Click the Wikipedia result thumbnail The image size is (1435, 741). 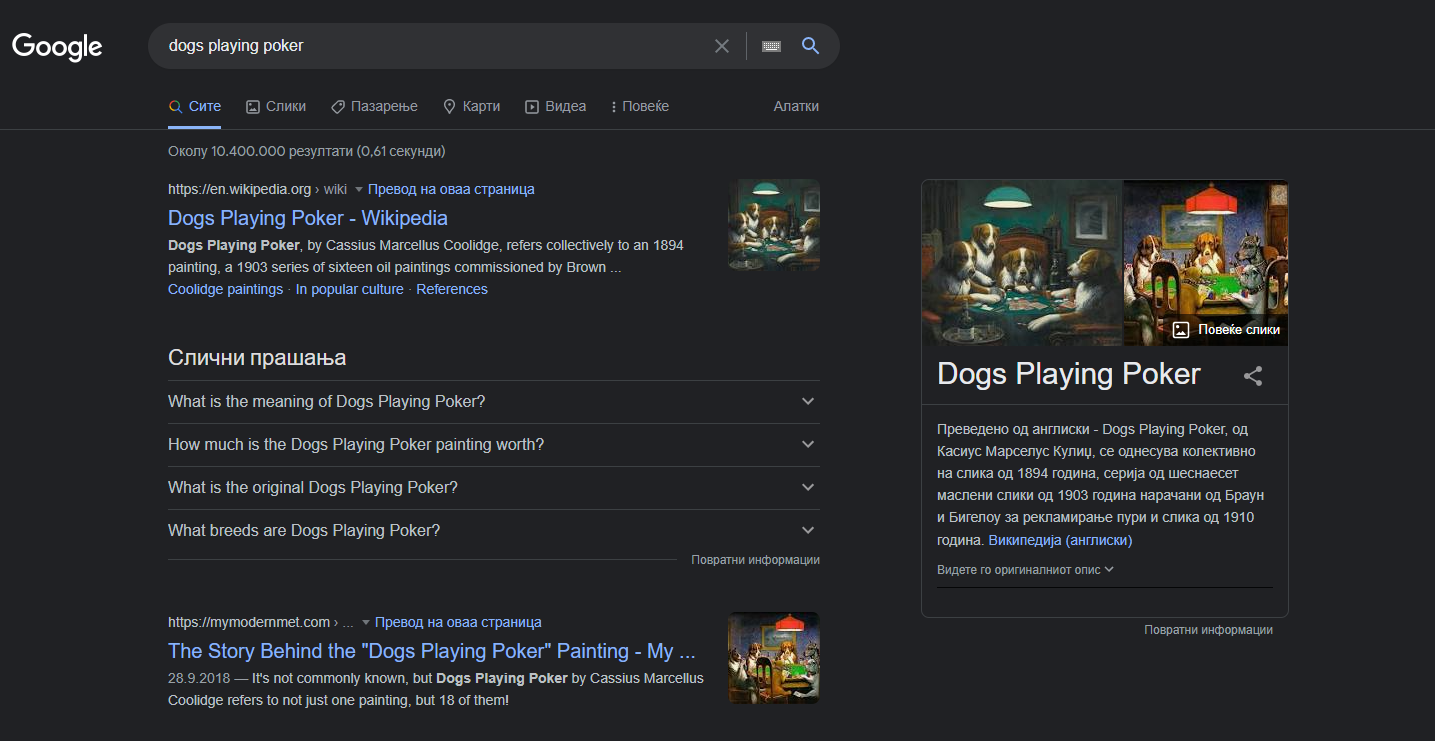[x=774, y=225]
